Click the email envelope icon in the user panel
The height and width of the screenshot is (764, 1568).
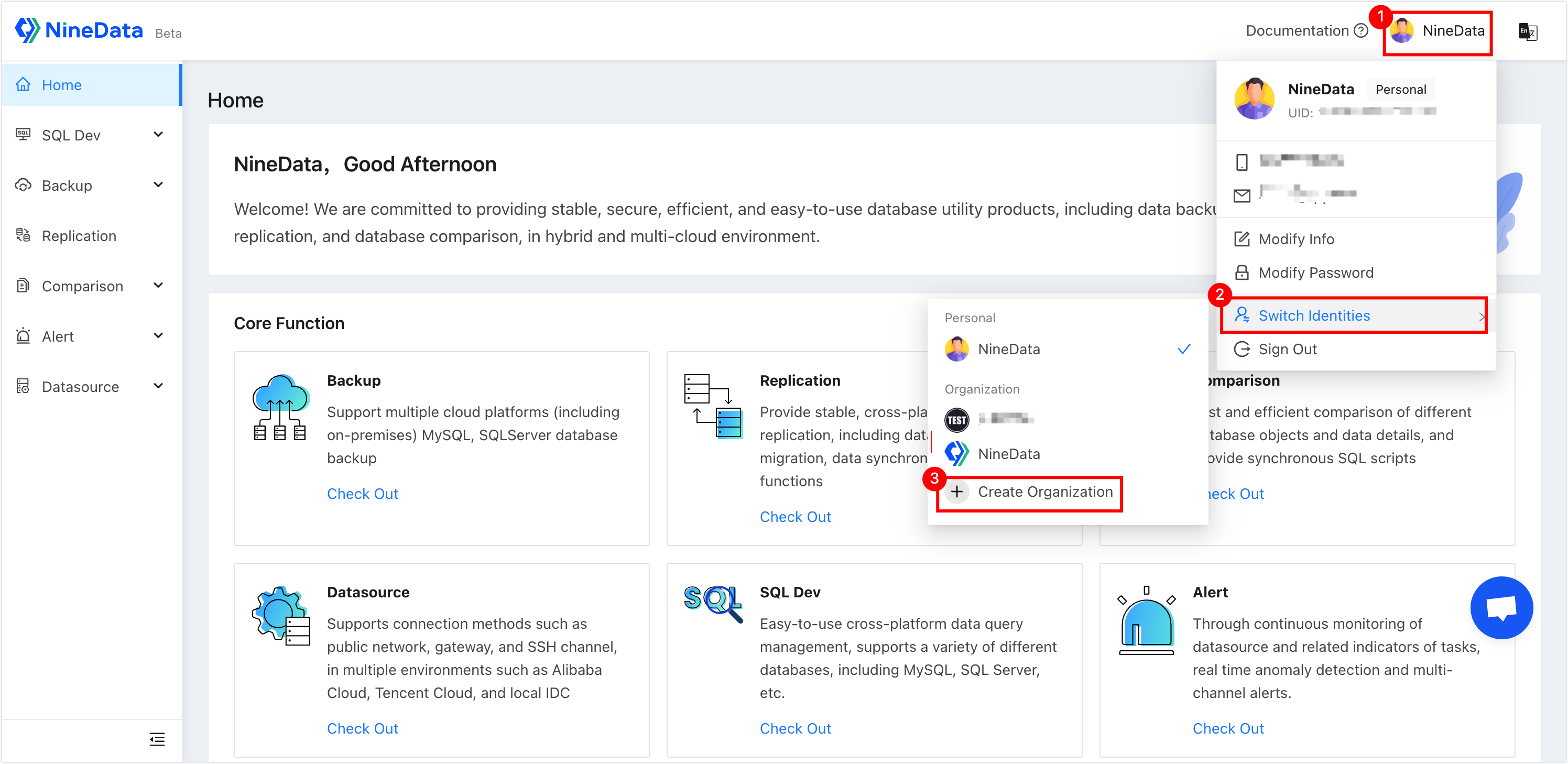(x=1242, y=195)
